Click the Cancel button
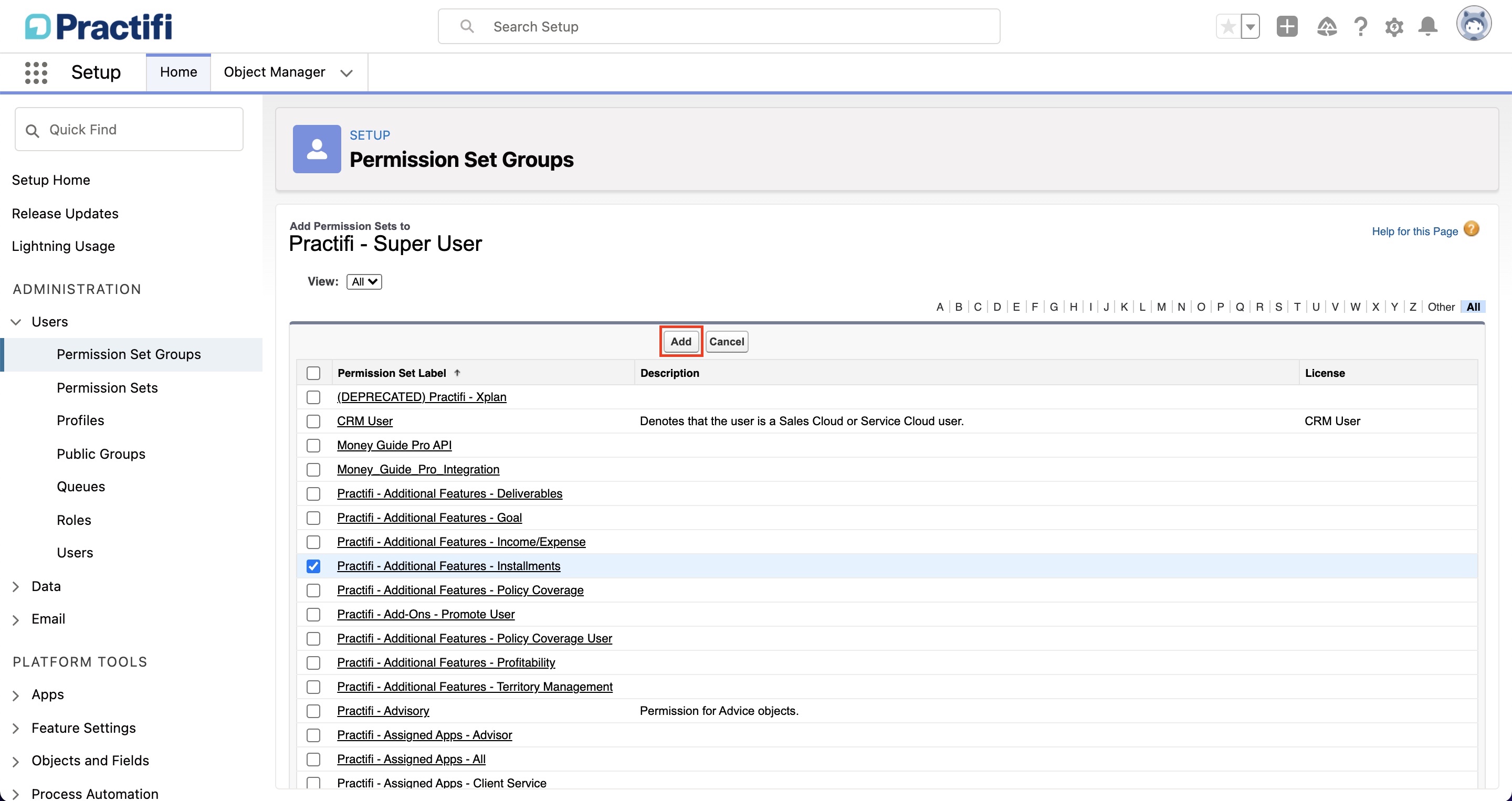 pyautogui.click(x=727, y=342)
